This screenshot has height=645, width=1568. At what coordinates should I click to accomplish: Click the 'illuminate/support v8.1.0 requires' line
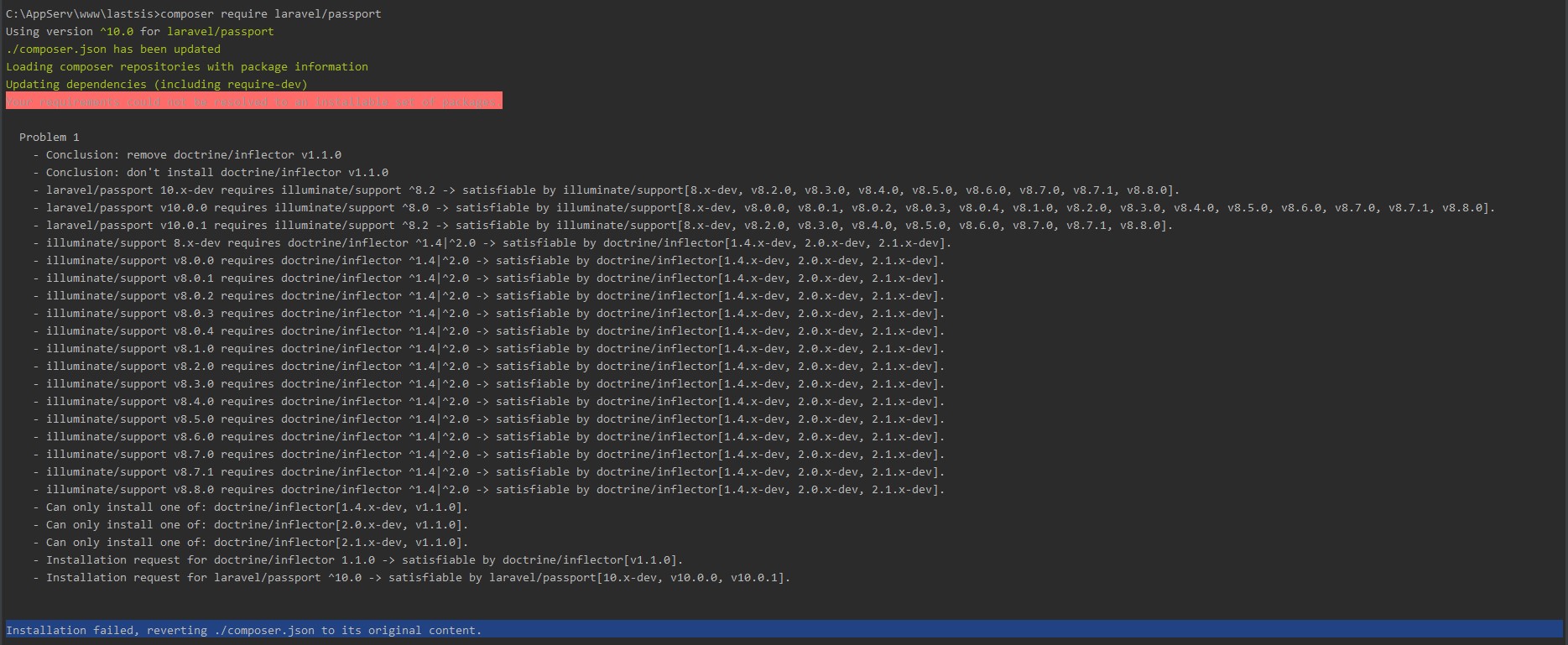[x=489, y=348]
